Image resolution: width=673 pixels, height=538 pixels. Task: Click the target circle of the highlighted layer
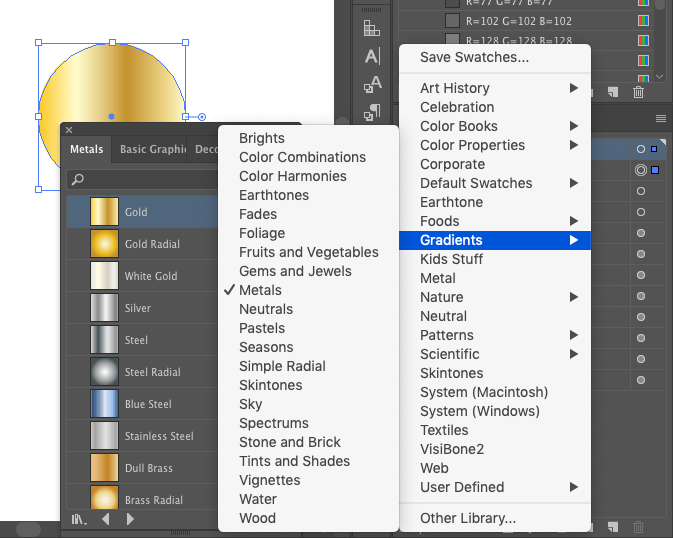[x=641, y=149]
